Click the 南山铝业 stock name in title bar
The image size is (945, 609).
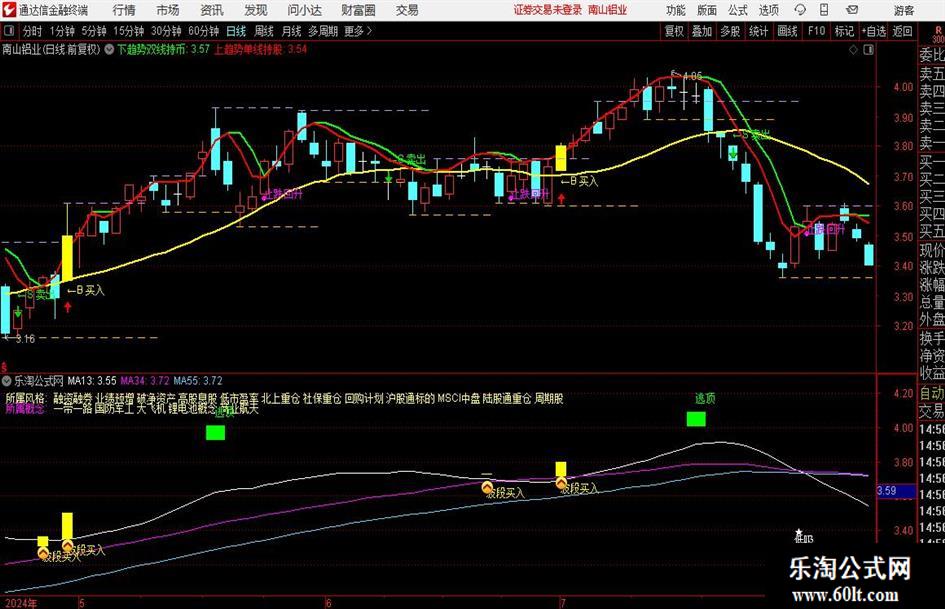coord(607,10)
